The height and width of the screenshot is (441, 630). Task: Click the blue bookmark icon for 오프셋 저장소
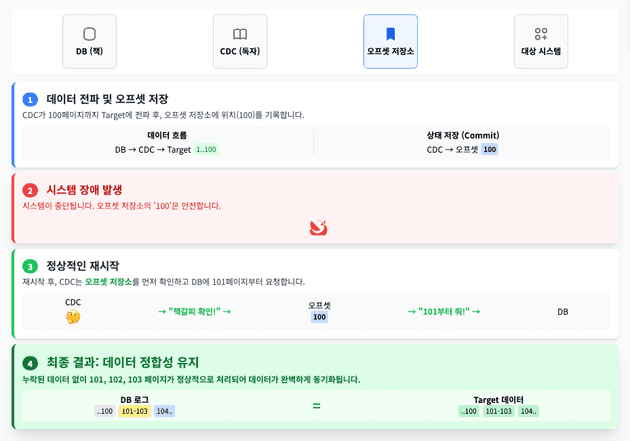(x=391, y=34)
